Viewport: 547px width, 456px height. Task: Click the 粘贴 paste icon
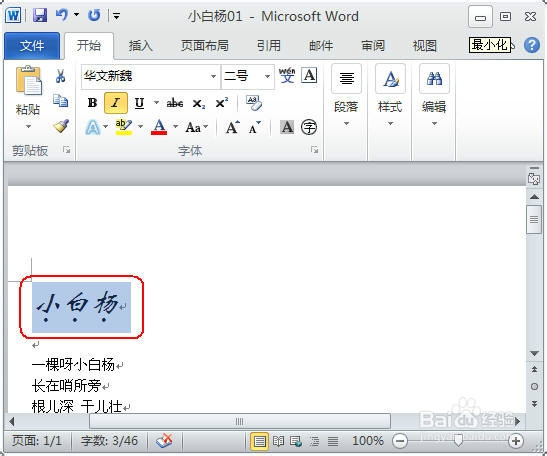(x=28, y=81)
